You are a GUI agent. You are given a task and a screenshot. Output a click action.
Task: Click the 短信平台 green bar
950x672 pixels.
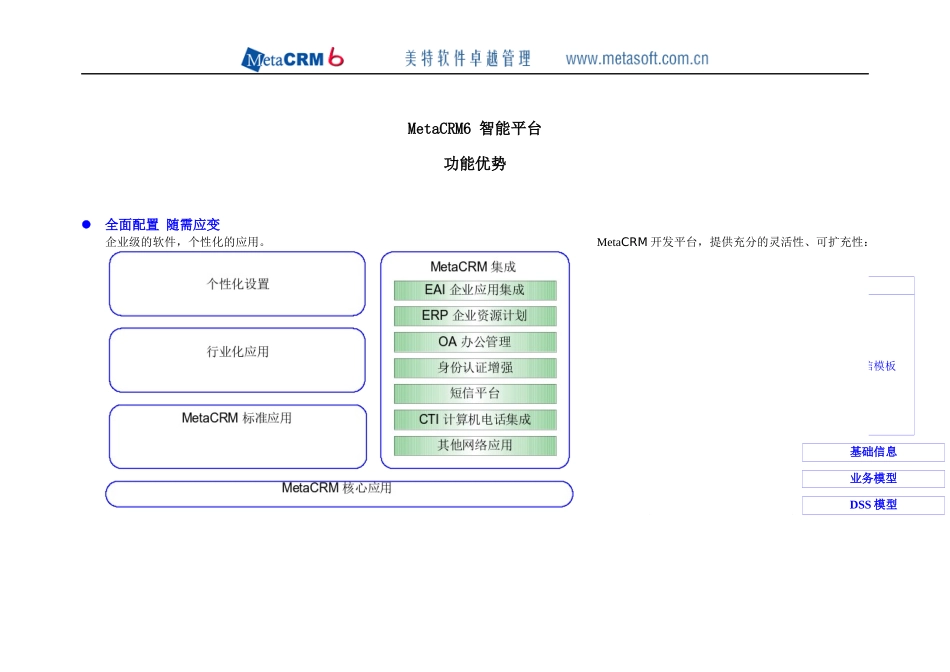[475, 394]
